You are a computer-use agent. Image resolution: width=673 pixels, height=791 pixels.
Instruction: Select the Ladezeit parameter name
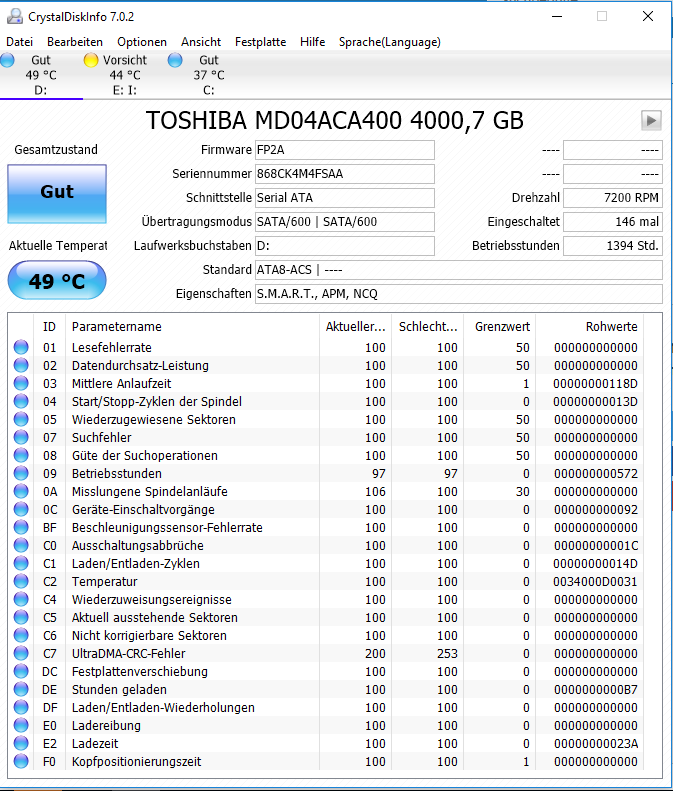click(x=95, y=744)
